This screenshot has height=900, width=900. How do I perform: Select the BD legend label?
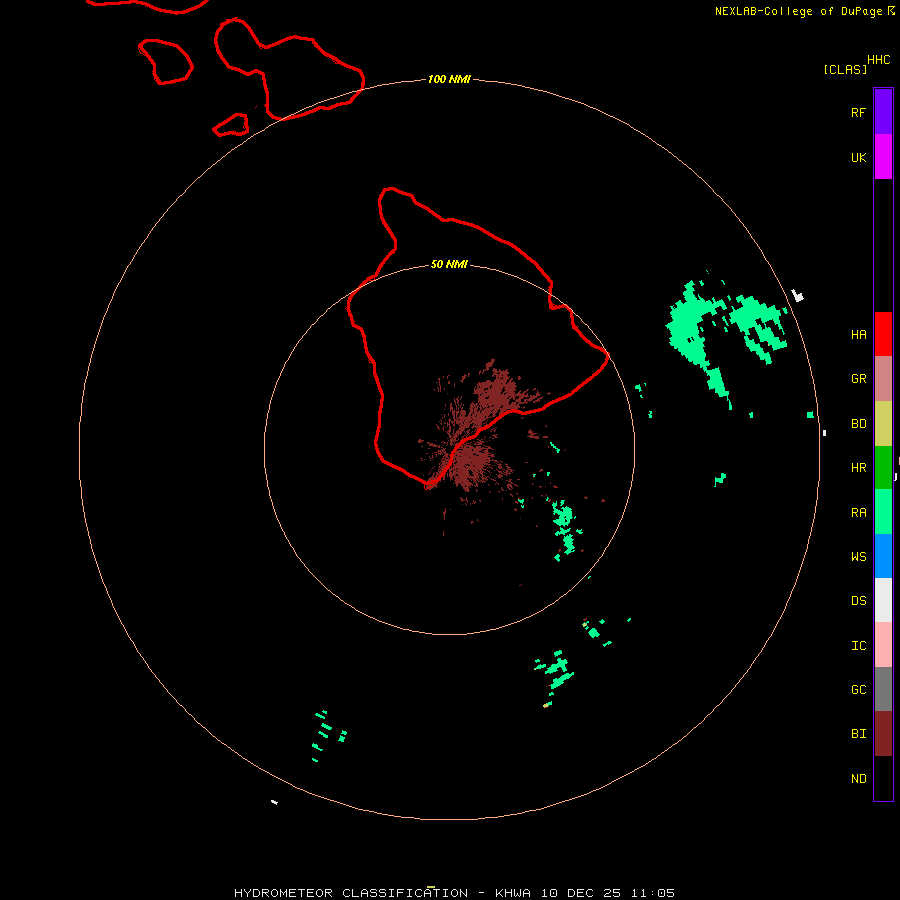coord(858,424)
